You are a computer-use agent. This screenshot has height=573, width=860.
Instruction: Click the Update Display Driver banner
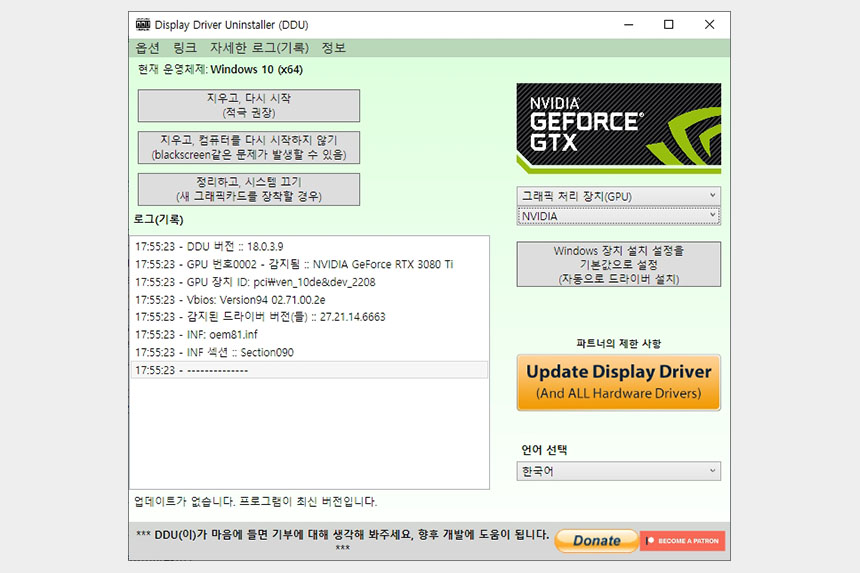(619, 382)
